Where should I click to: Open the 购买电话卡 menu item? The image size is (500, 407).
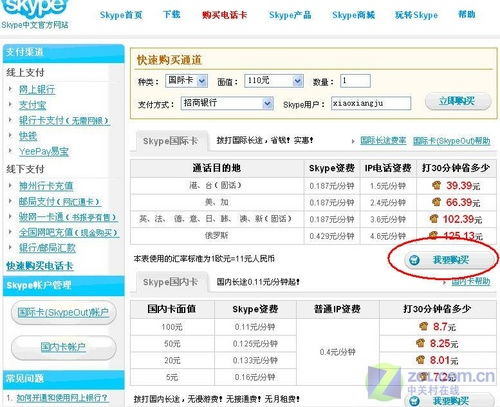(224, 15)
